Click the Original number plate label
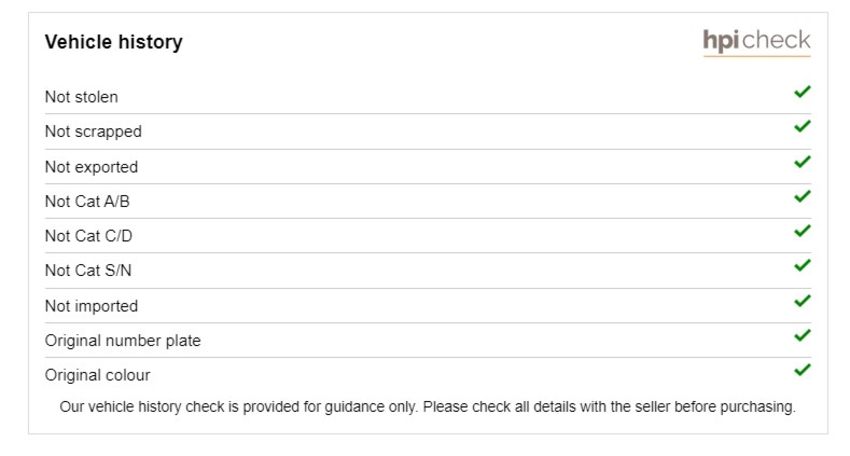 123,341
